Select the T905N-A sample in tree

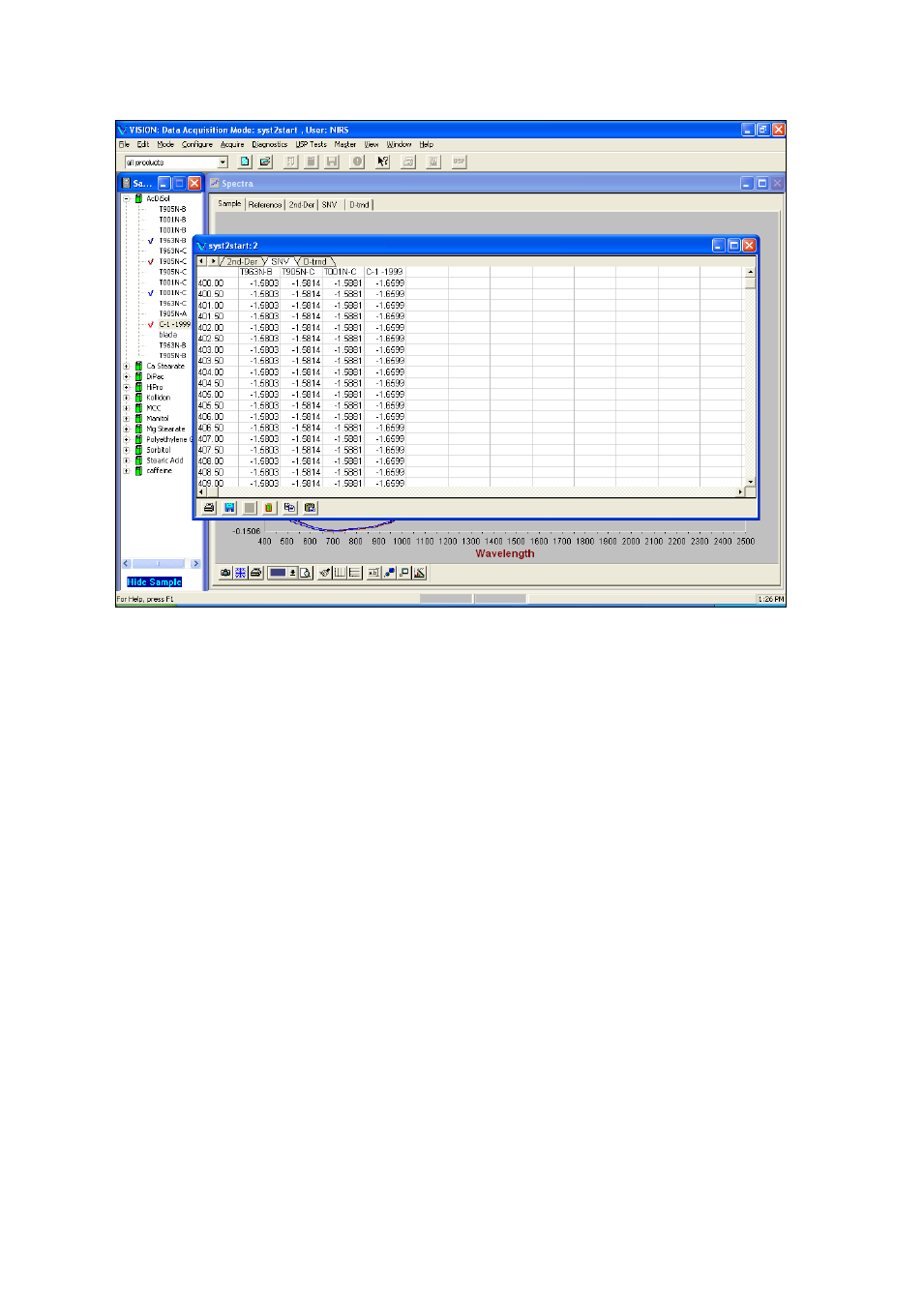[173, 314]
